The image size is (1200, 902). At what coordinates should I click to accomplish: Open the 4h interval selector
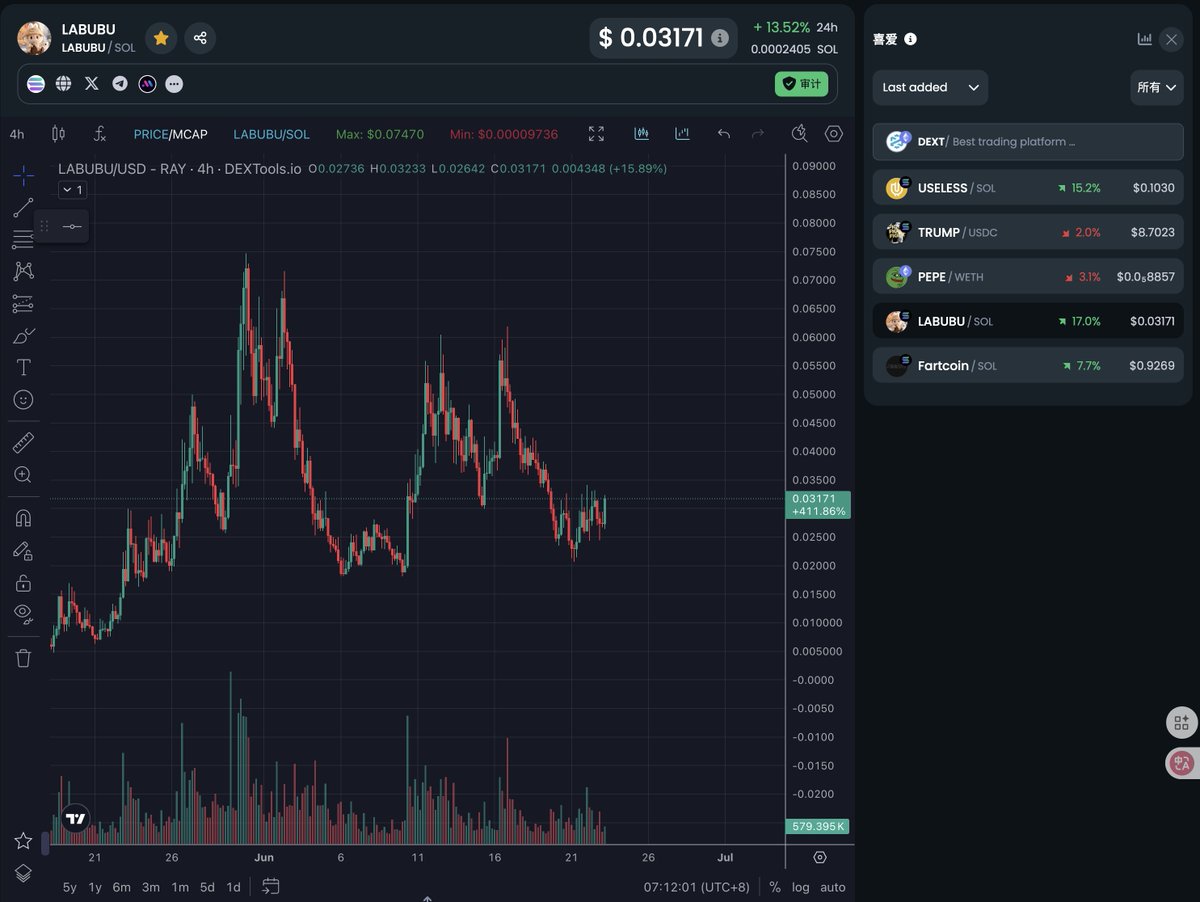[17, 134]
